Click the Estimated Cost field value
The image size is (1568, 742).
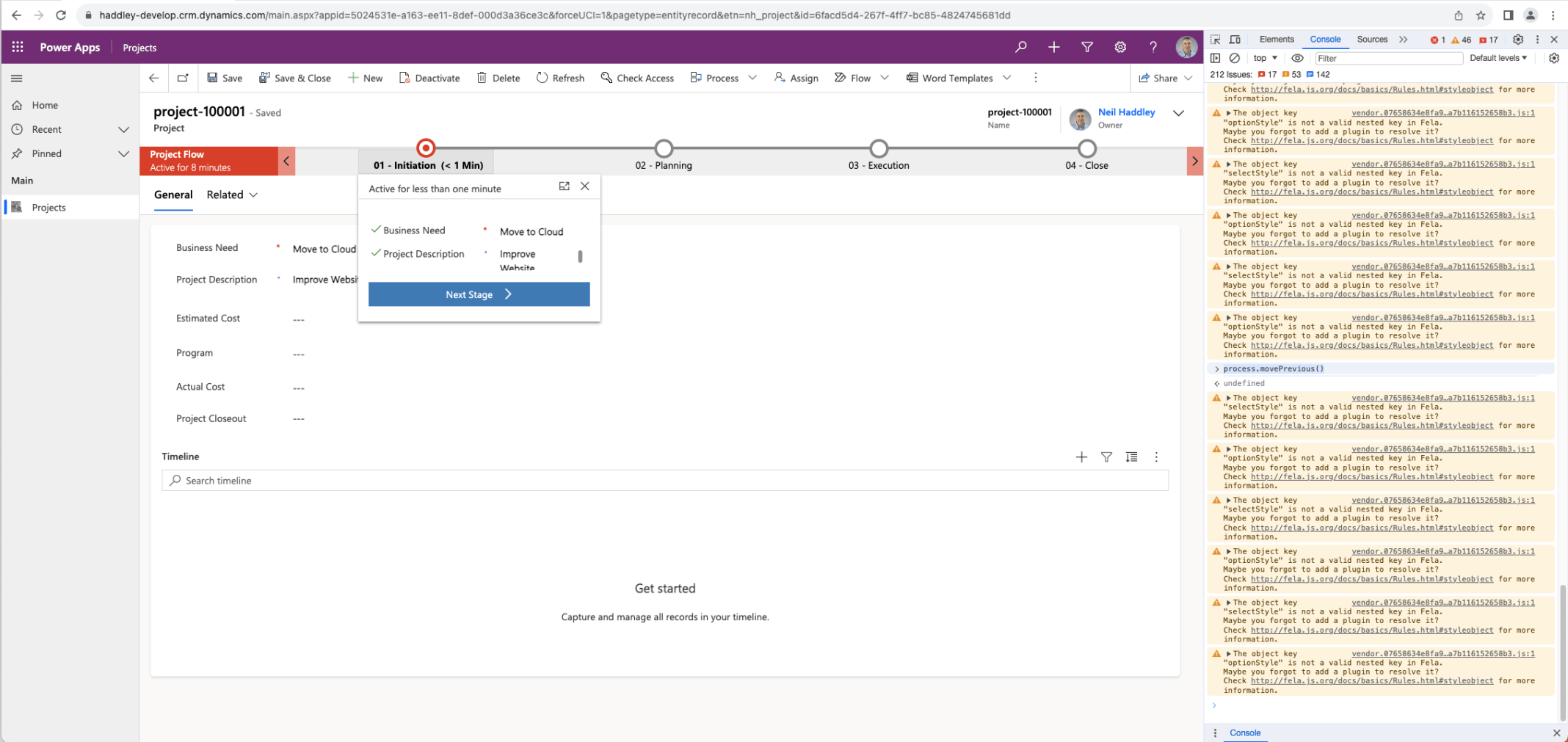(299, 319)
